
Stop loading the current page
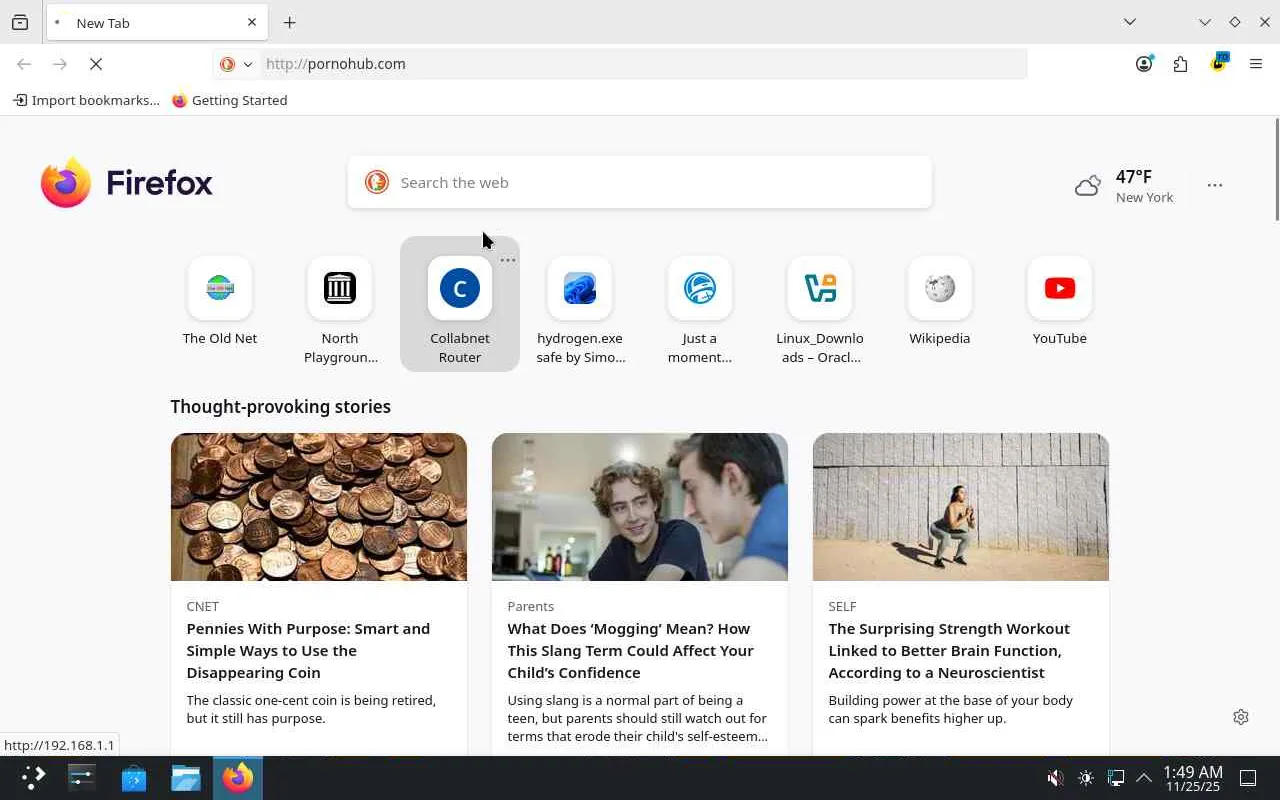point(96,64)
